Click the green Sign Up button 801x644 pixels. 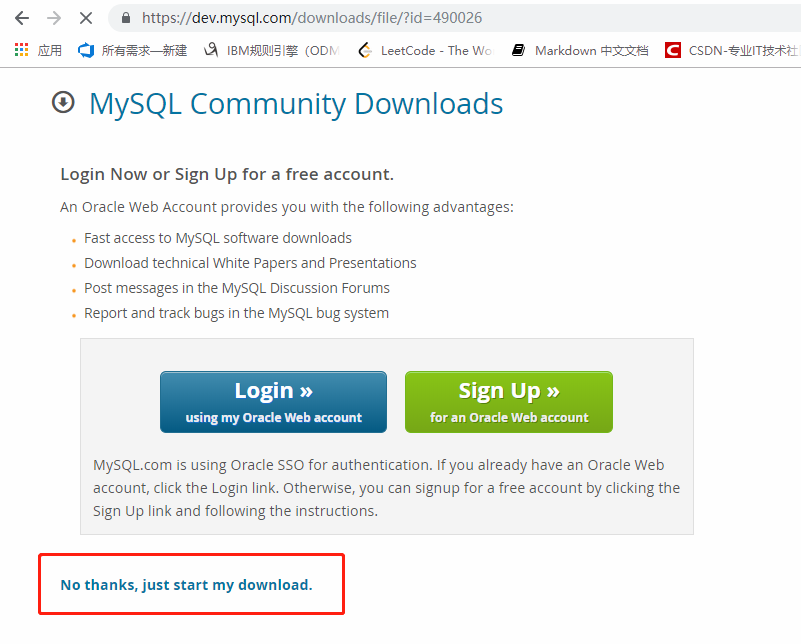tap(508, 401)
